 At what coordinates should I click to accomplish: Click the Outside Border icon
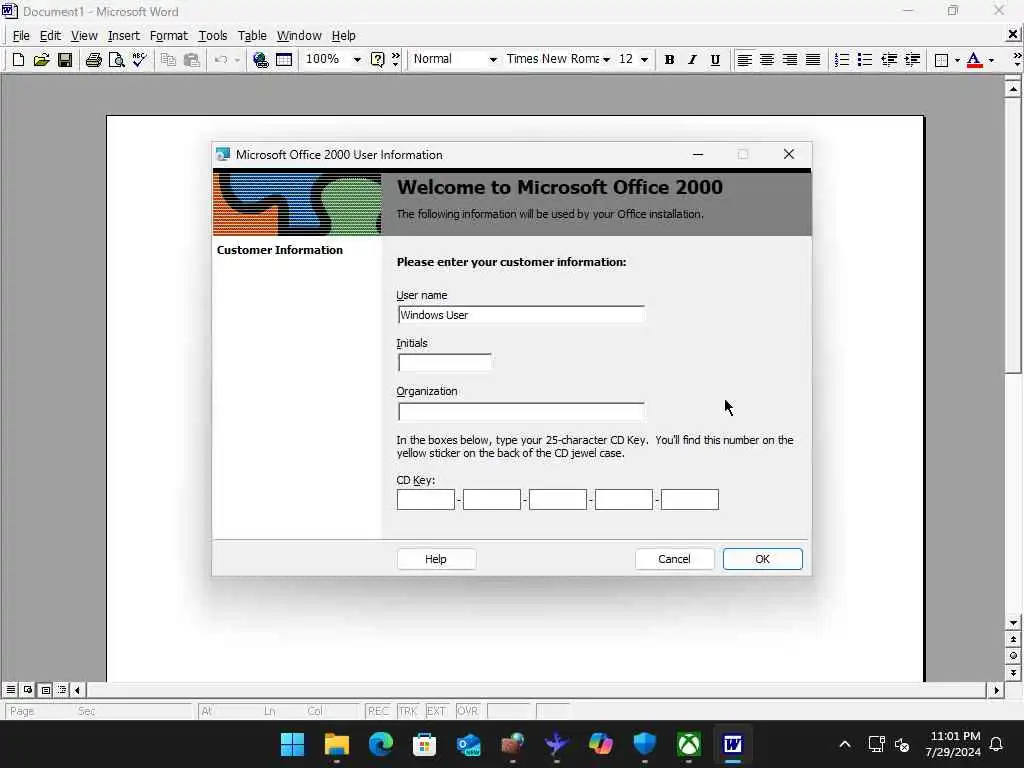click(x=941, y=60)
